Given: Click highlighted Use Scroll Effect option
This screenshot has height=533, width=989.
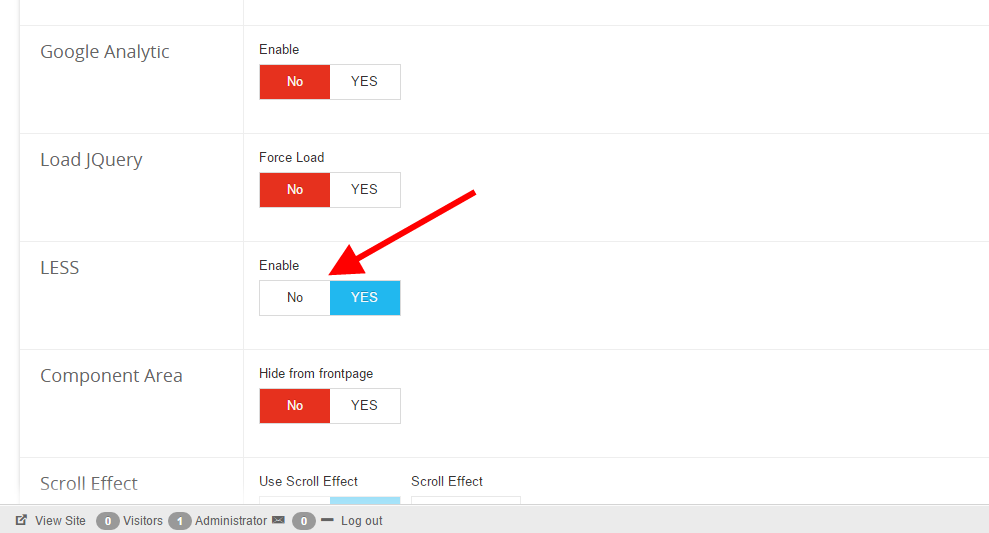Looking at the screenshot, I should point(364,500).
